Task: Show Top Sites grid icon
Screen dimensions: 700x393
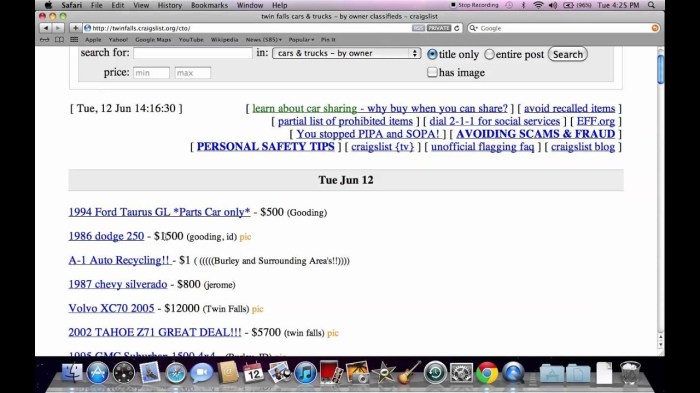Action: pyautogui.click(x=74, y=40)
